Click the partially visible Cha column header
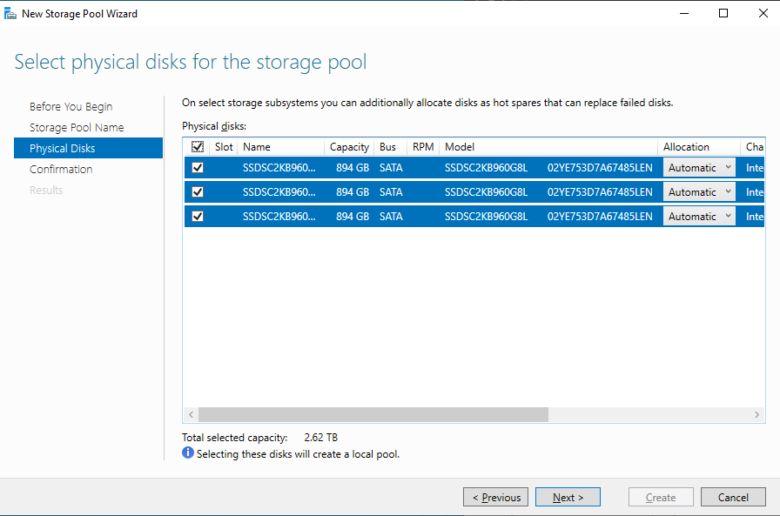Screen dimensions: 780x516 753,147
